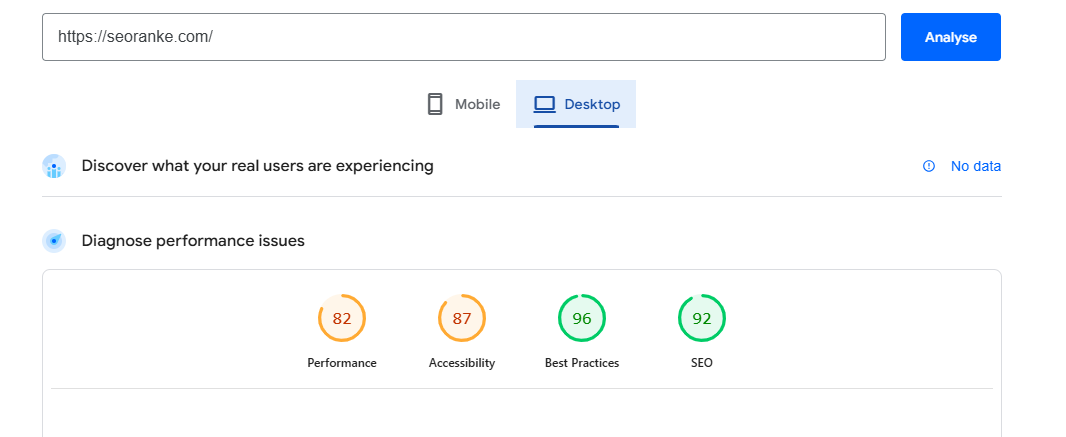
Task: Click the Diagnose performance issues icon
Action: tap(54, 241)
